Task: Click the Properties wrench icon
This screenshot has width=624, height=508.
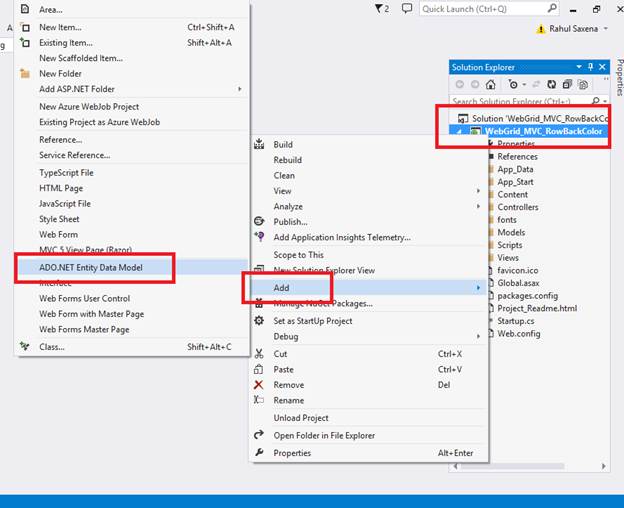Action: pos(259,452)
